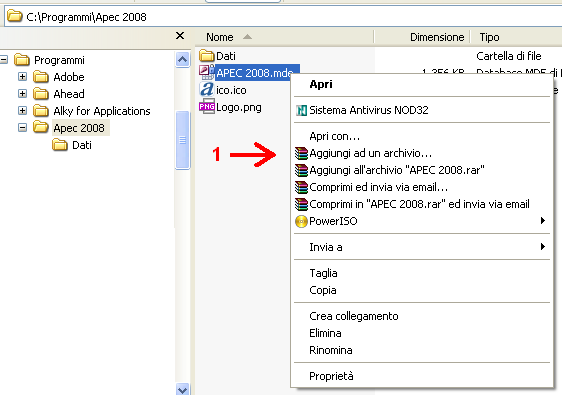This screenshot has width=562, height=395.
Task: Select Aggiungi all'archivio "APEC 2008.rar"
Action: pyautogui.click(x=422, y=170)
